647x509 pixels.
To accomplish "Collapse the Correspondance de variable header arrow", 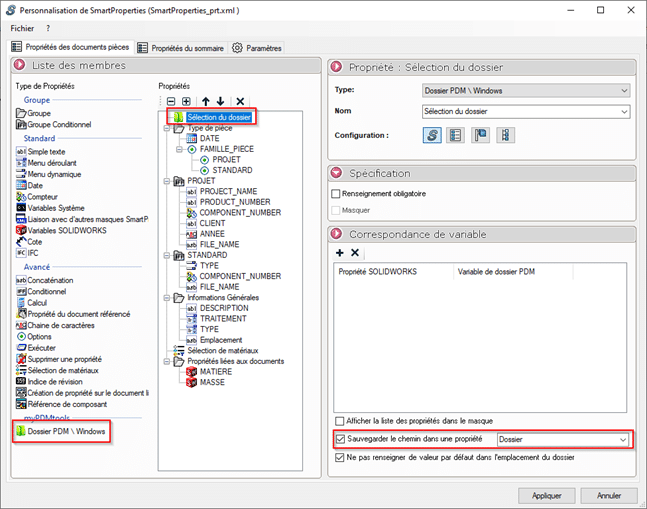I will pos(337,234).
